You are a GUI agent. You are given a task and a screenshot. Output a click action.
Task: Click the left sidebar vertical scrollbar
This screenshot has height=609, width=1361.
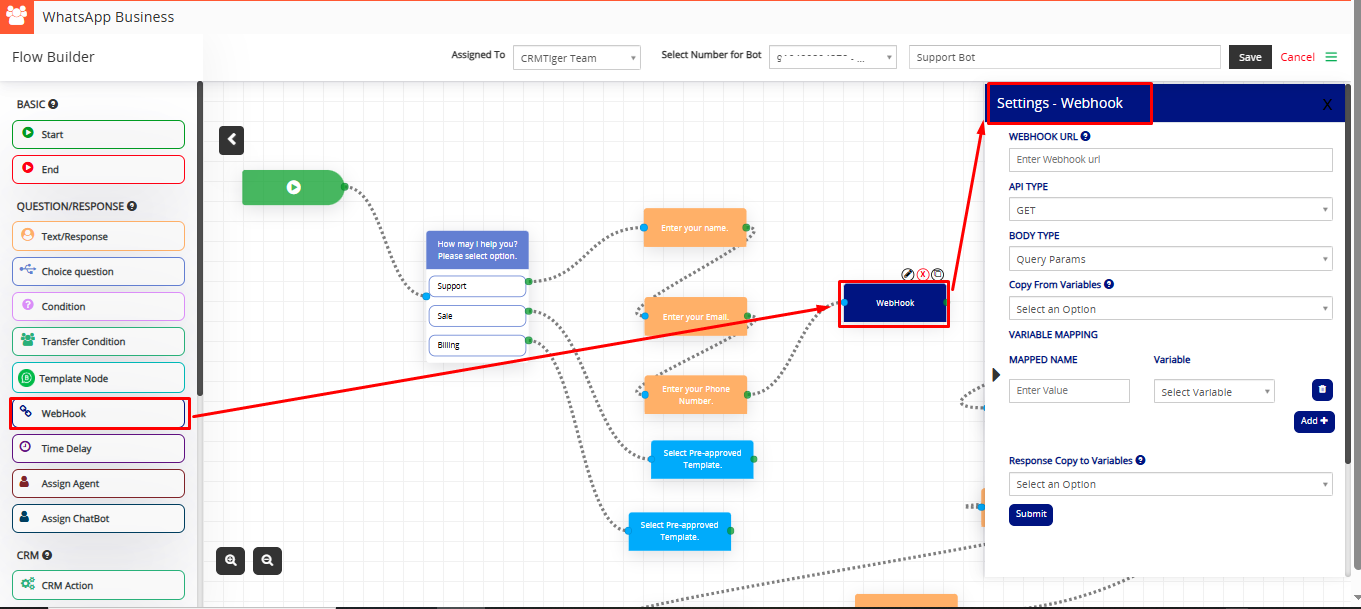click(x=200, y=240)
